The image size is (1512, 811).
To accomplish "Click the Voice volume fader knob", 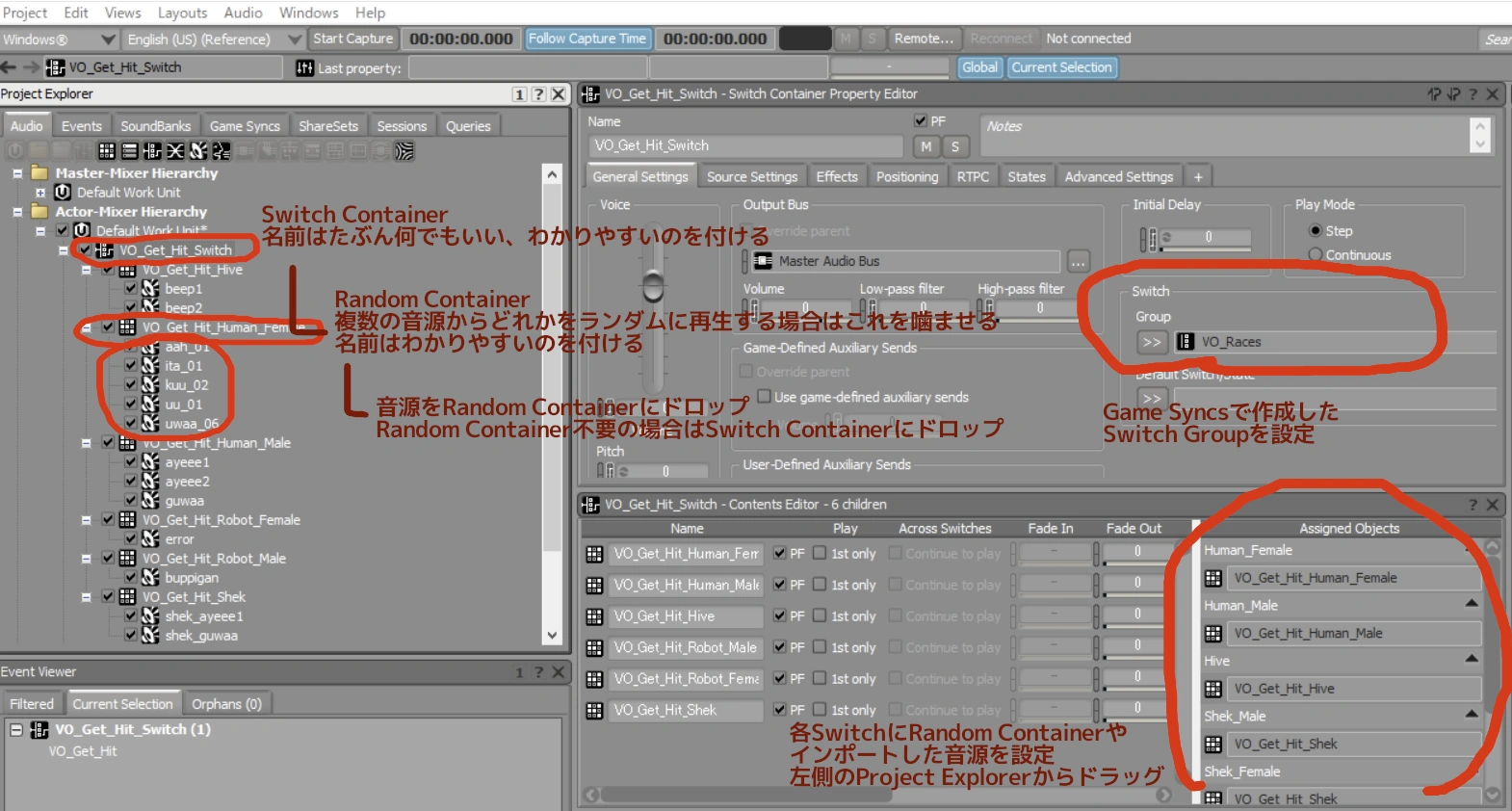I will point(653,286).
